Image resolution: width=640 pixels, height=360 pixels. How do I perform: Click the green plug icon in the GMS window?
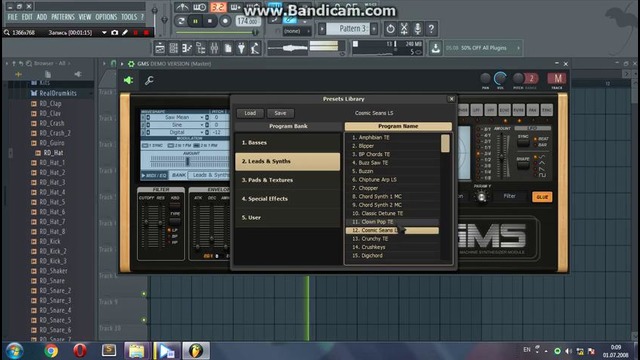pyautogui.click(x=129, y=80)
